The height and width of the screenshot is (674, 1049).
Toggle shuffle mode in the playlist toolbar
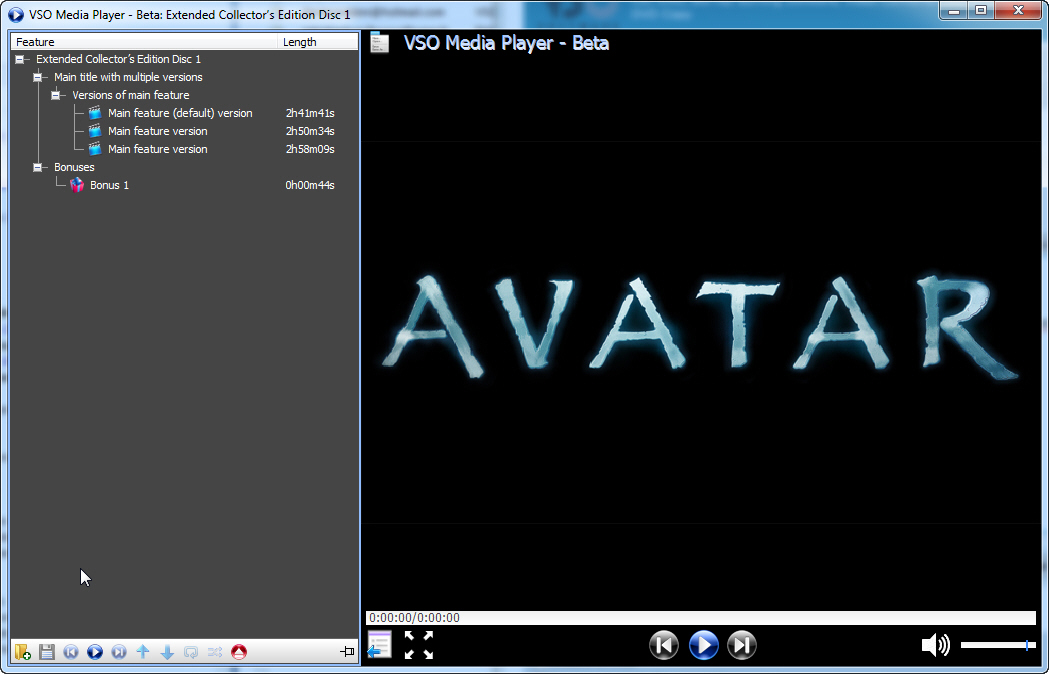215,651
